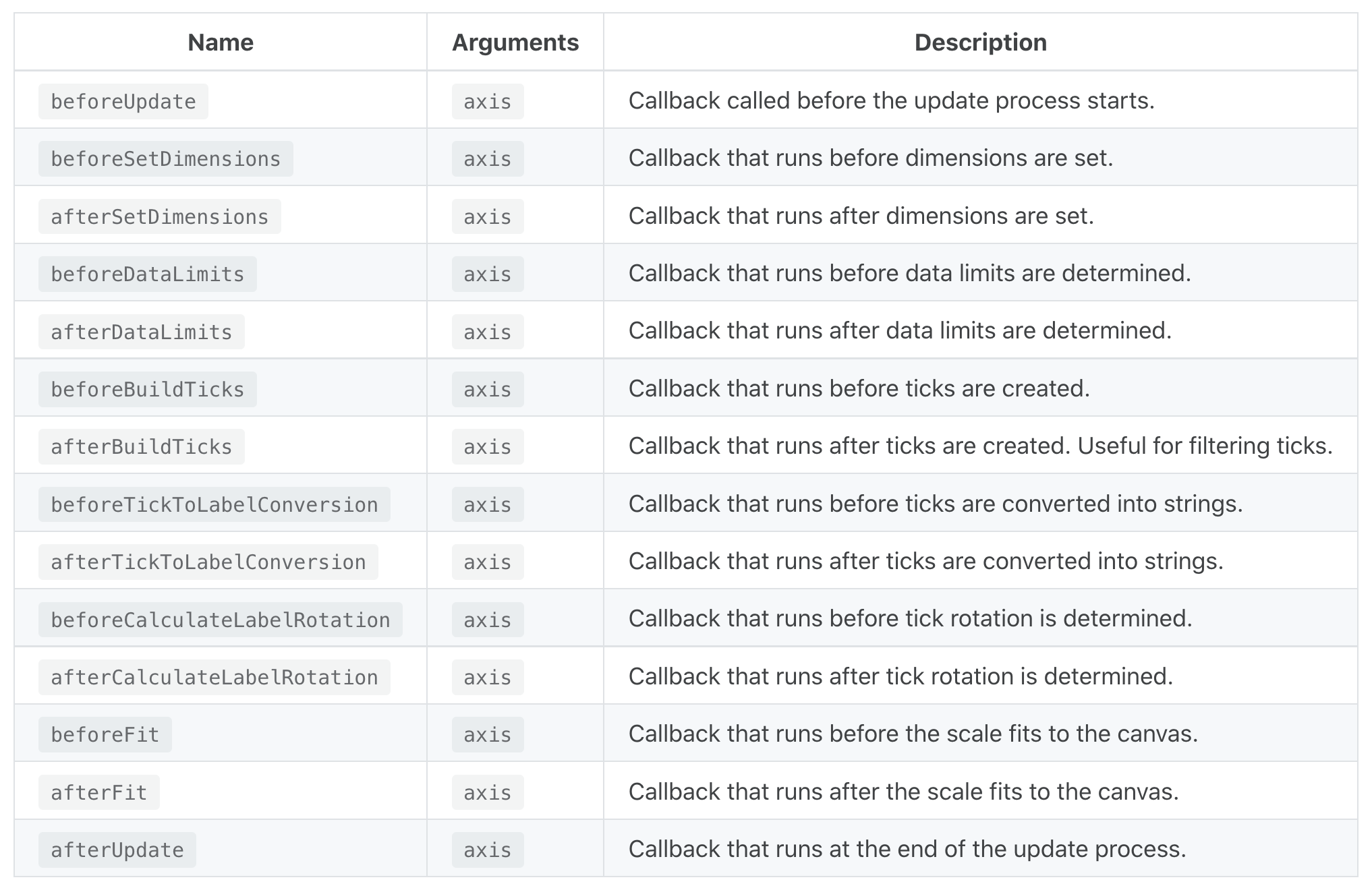Click the afterTickToLabelConversion callback name

tap(208, 562)
